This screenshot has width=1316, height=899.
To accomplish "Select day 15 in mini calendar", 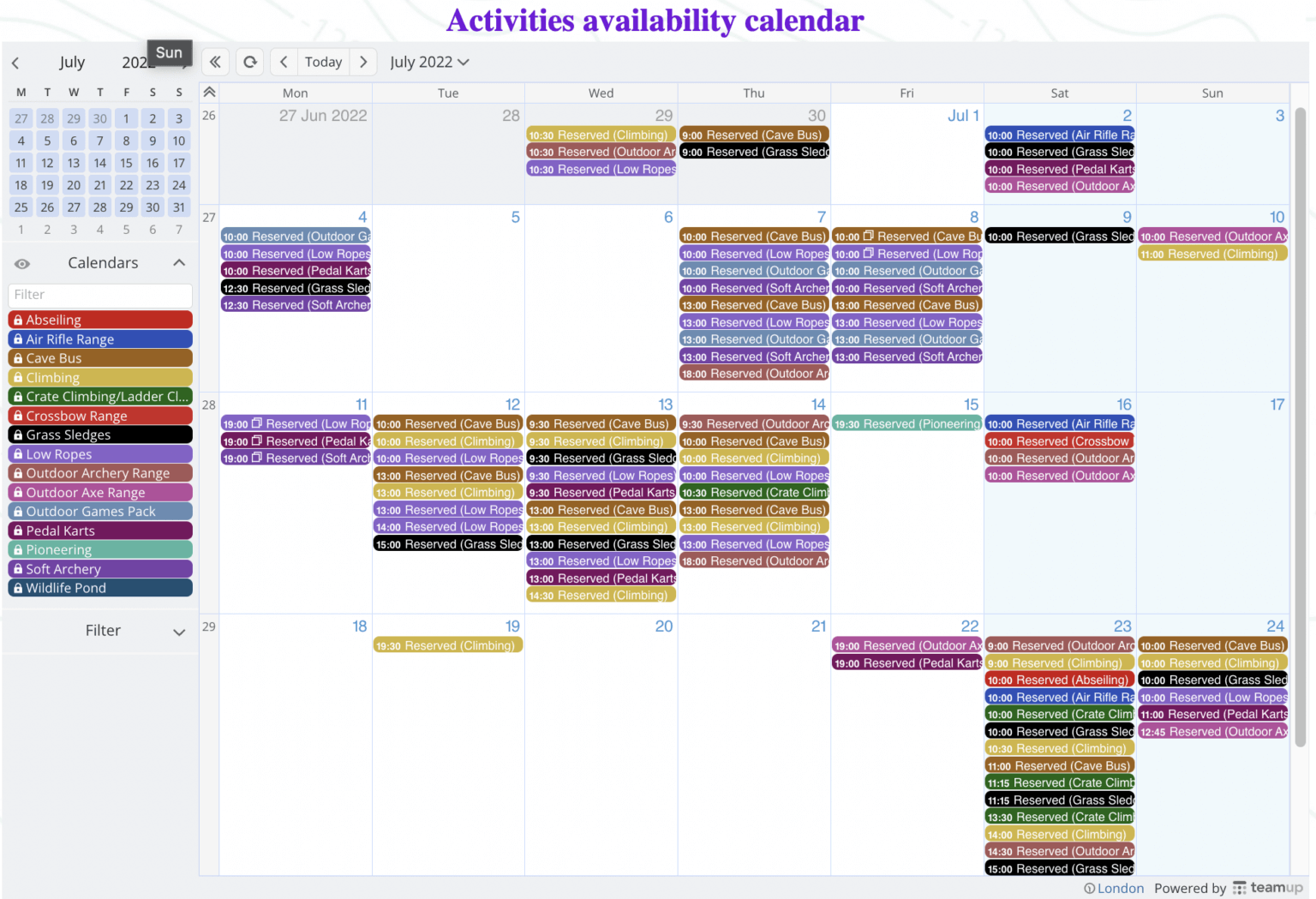I will [126, 163].
